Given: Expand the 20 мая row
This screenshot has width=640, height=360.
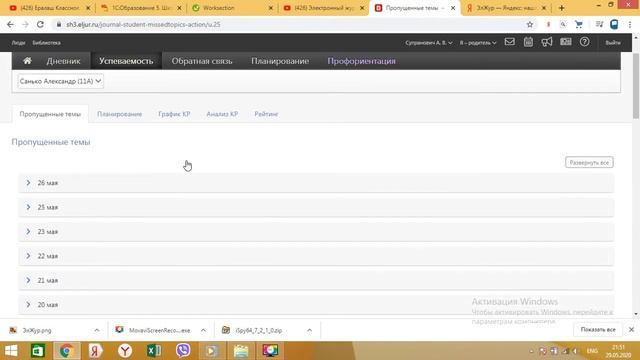Looking at the screenshot, I should click(x=316, y=305).
